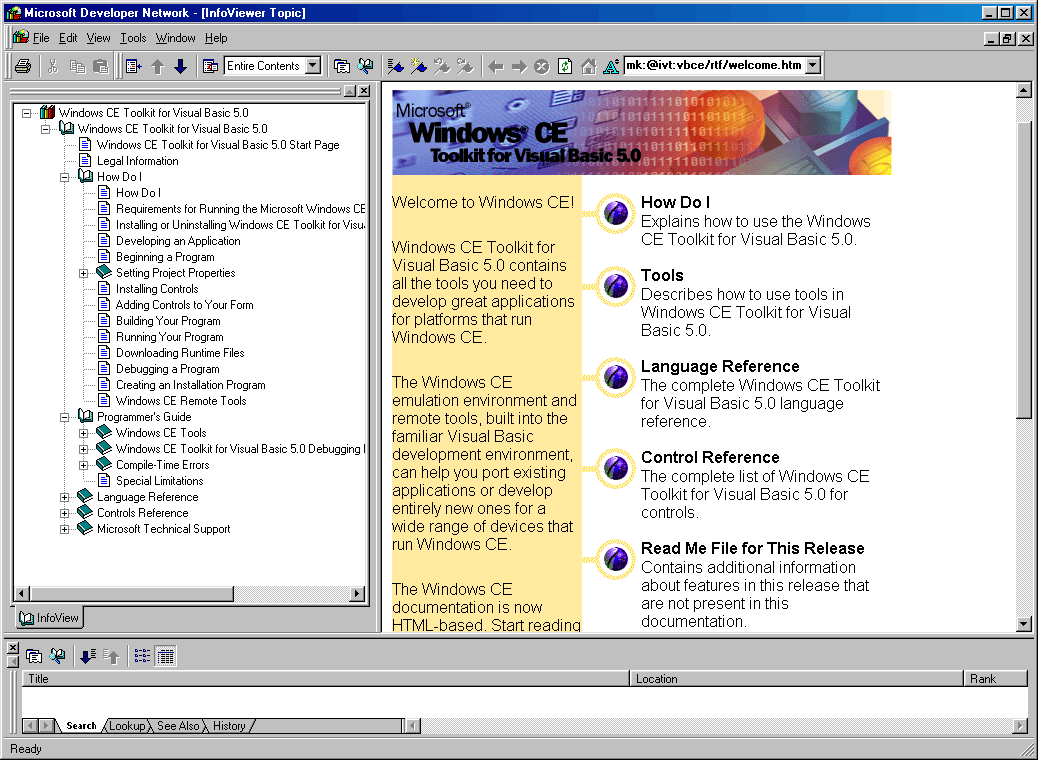The height and width of the screenshot is (760, 1038).
Task: Click the Bookmark list flag icon
Action: [x=395, y=66]
